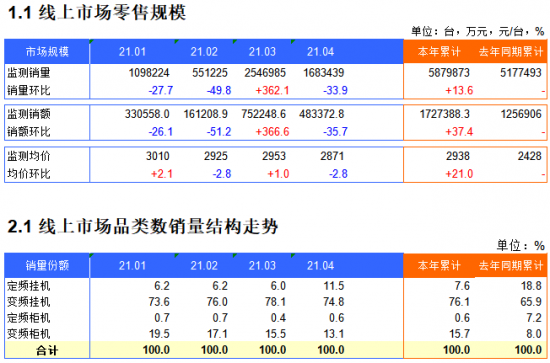Select the 定频挂机 share value 11.5
Image resolution: width=550 pixels, height=363 pixels.
click(334, 286)
